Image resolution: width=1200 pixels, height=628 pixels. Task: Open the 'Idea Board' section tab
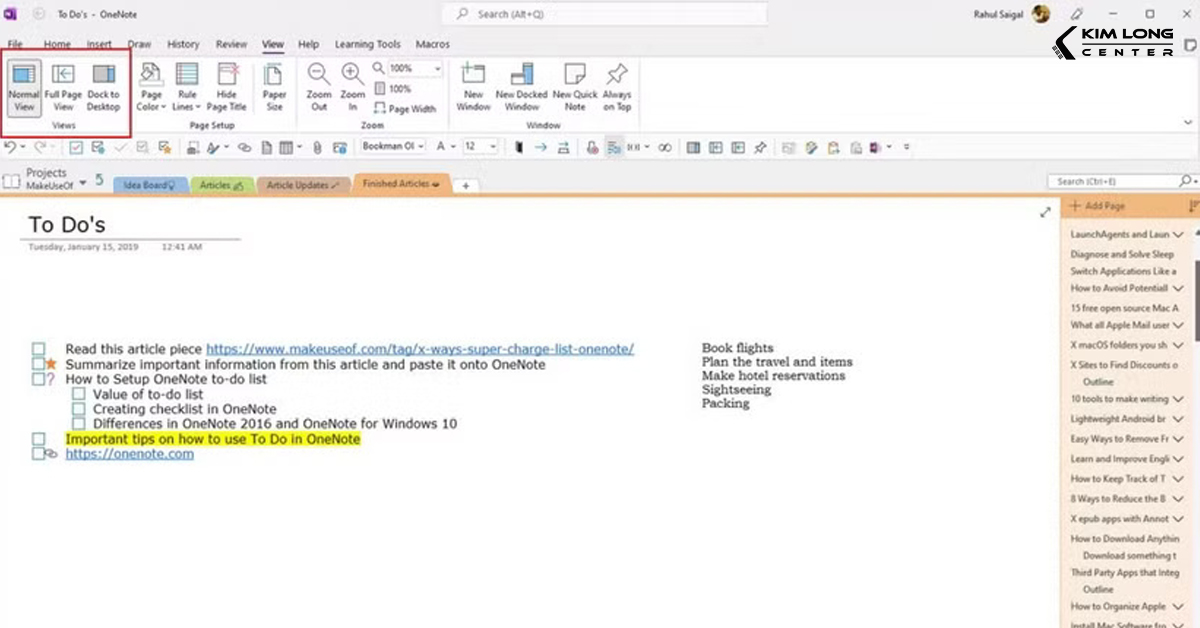click(x=150, y=184)
